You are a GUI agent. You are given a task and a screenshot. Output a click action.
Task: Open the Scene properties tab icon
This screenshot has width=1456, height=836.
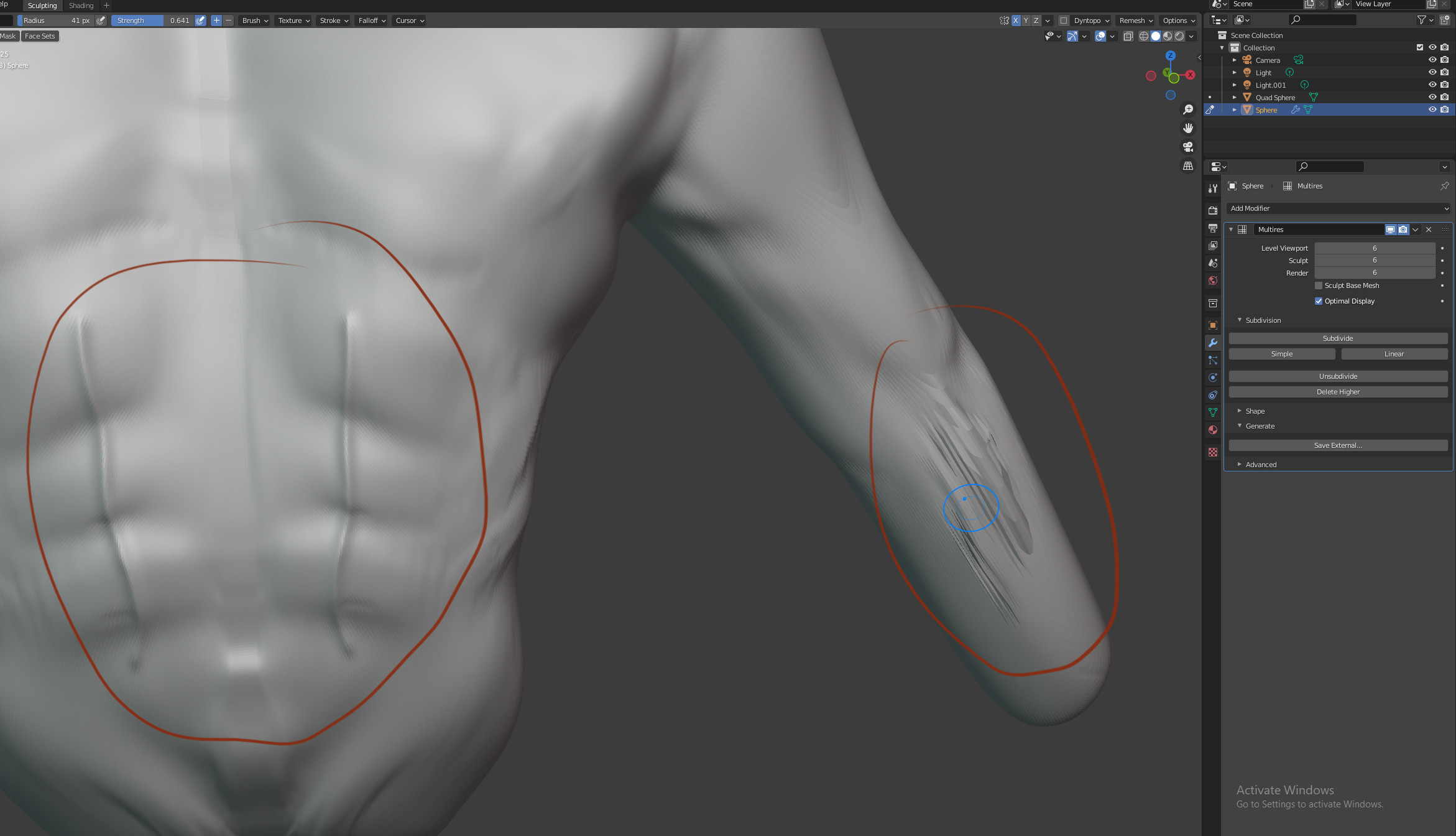(1212, 262)
